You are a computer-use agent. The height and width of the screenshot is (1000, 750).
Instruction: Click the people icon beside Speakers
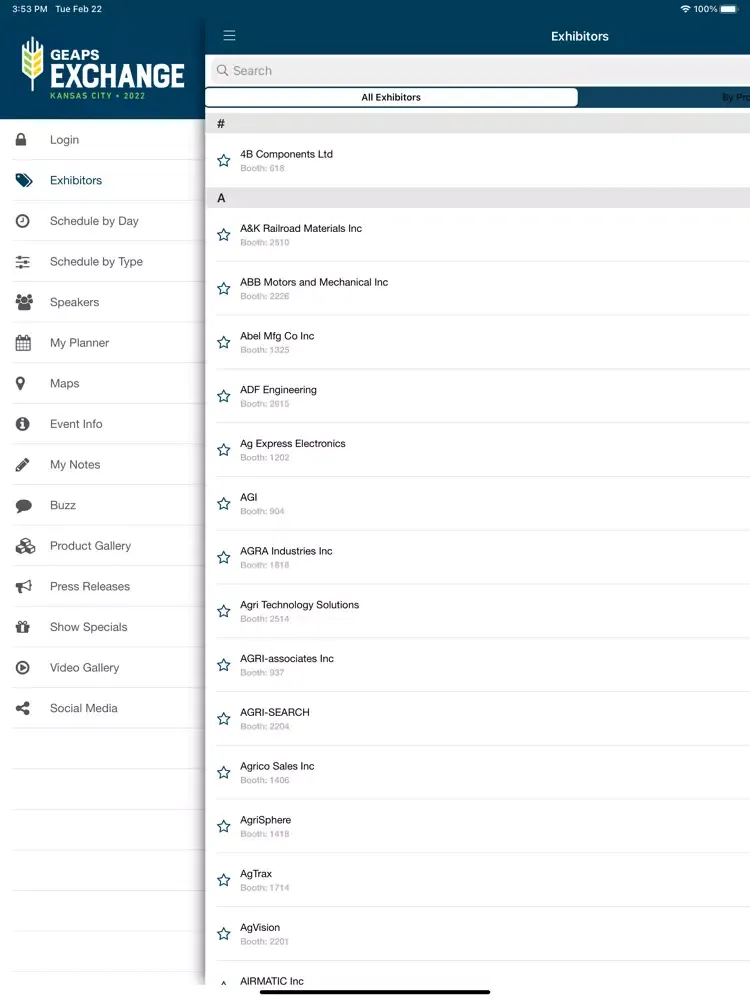pos(24,302)
